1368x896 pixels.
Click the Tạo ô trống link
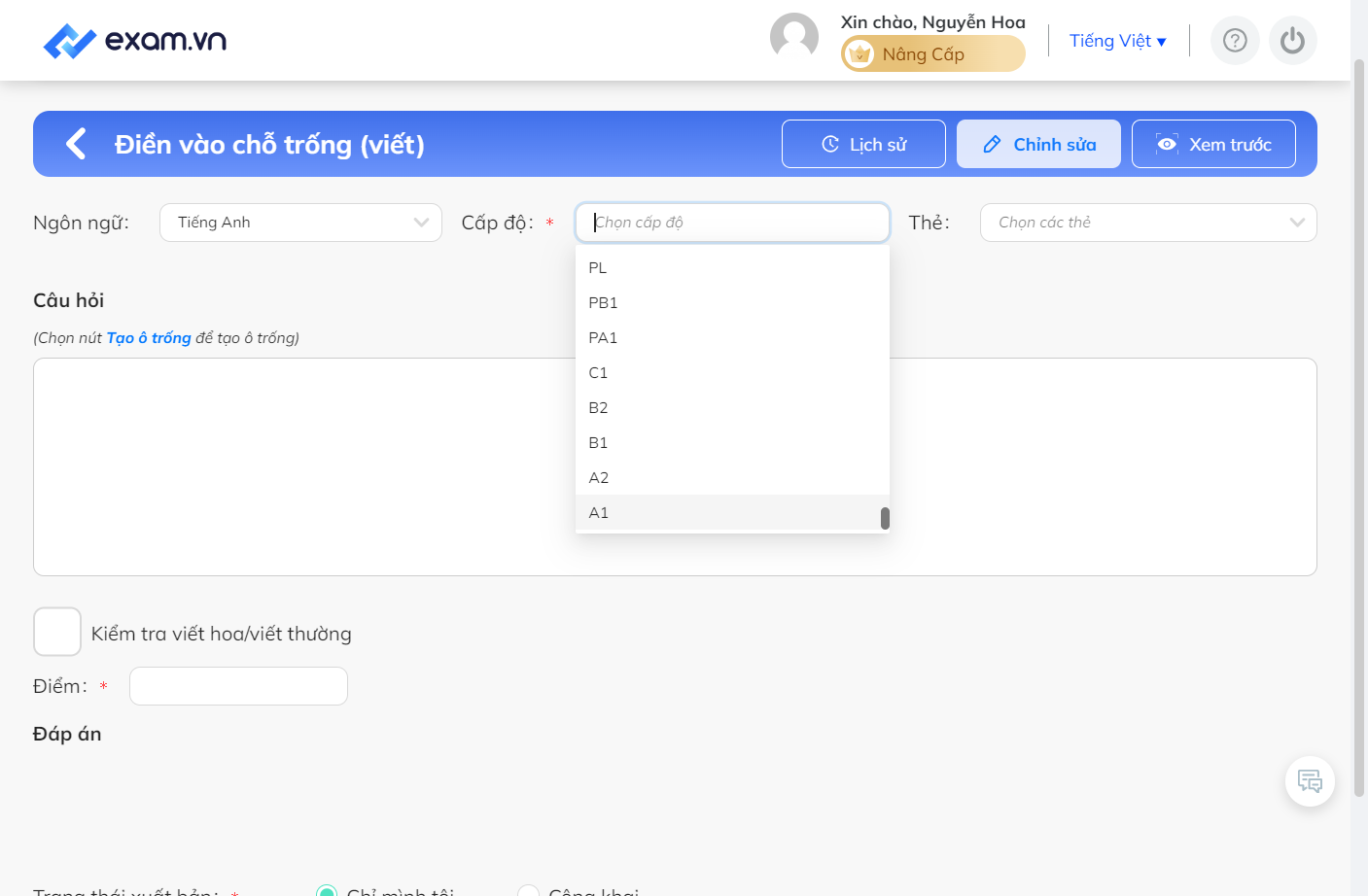(x=149, y=337)
